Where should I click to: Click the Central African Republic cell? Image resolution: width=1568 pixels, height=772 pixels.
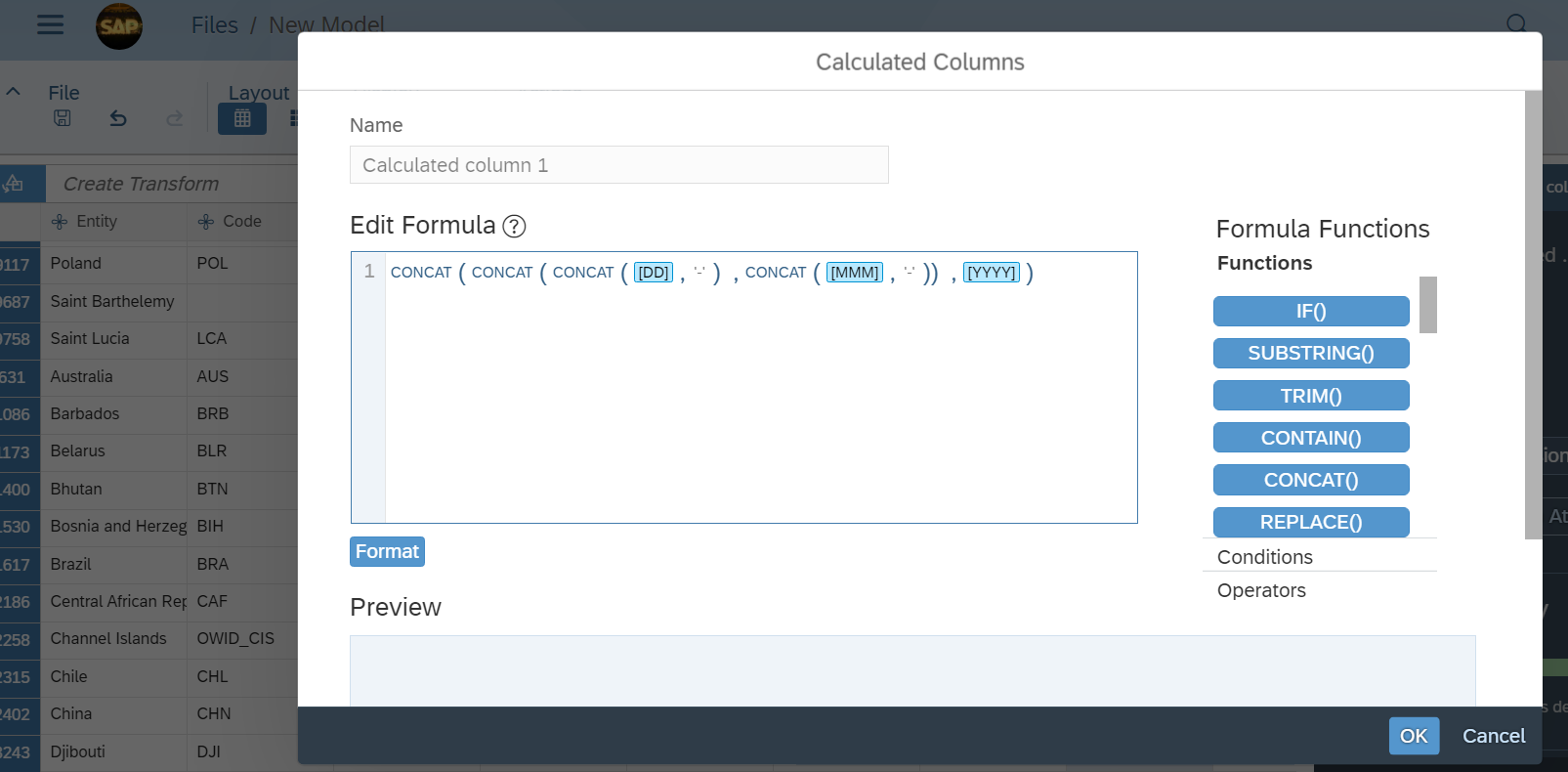click(113, 602)
